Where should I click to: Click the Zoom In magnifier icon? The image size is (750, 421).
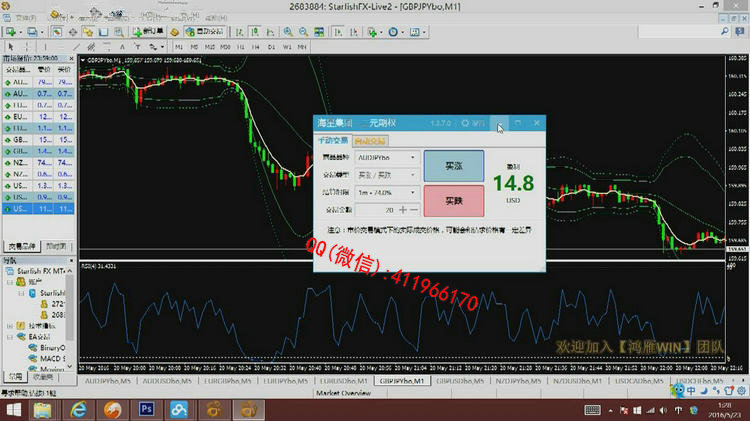pos(288,32)
